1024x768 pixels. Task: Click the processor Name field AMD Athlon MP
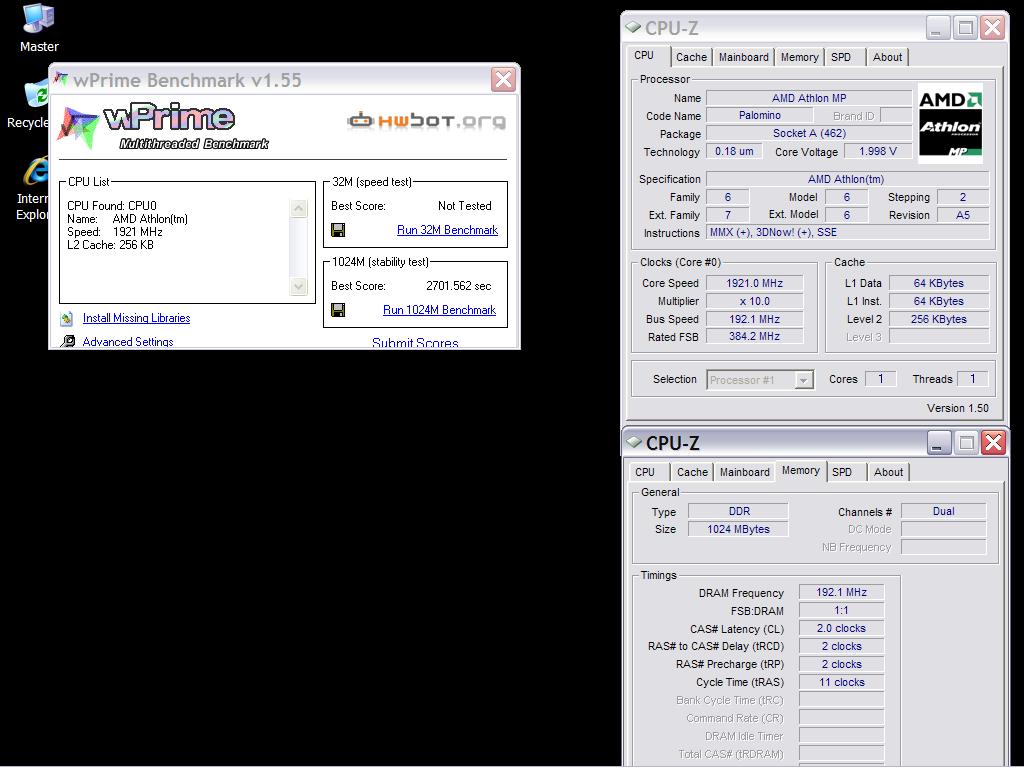808,98
